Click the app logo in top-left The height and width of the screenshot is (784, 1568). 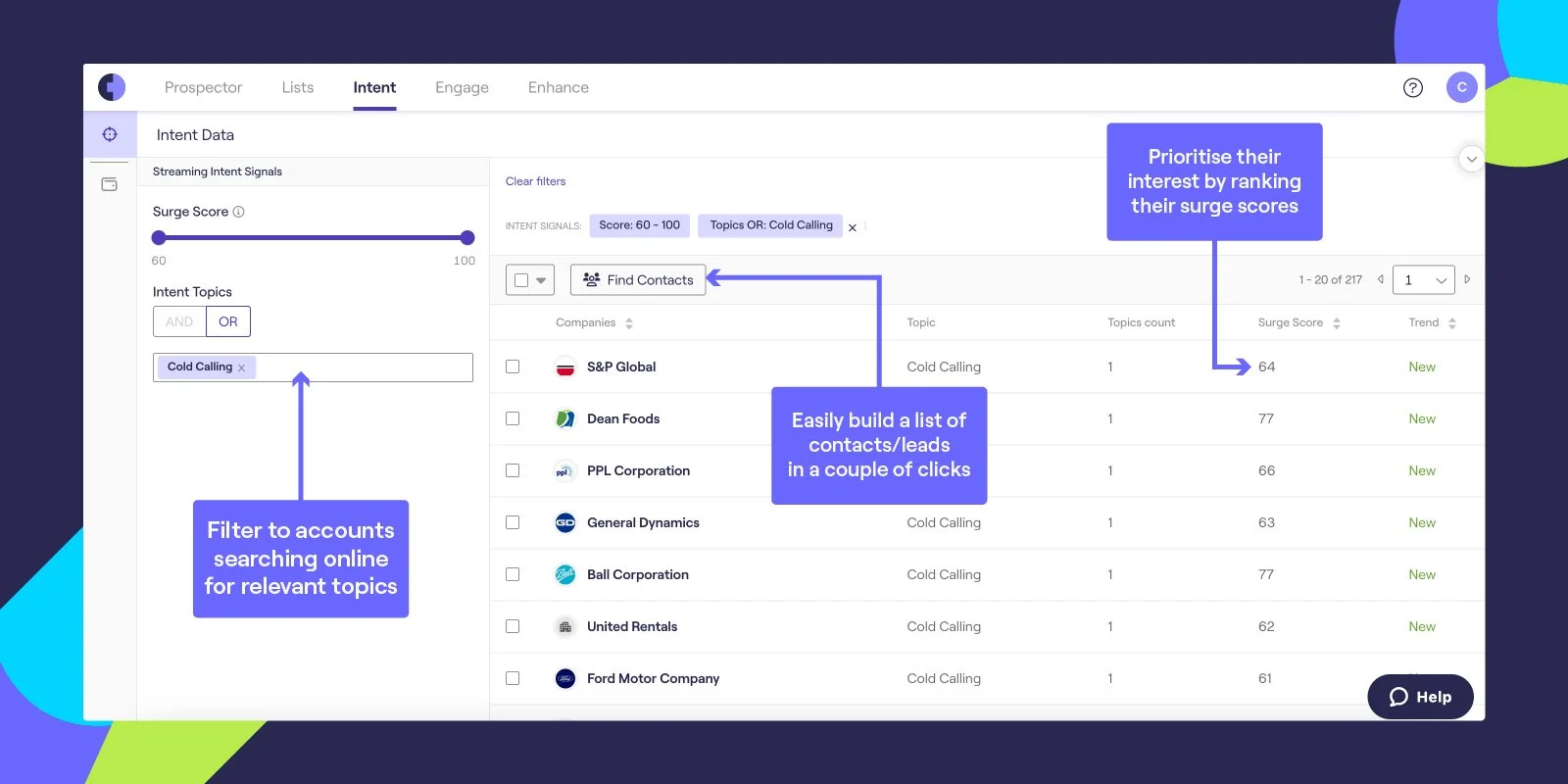(x=112, y=87)
